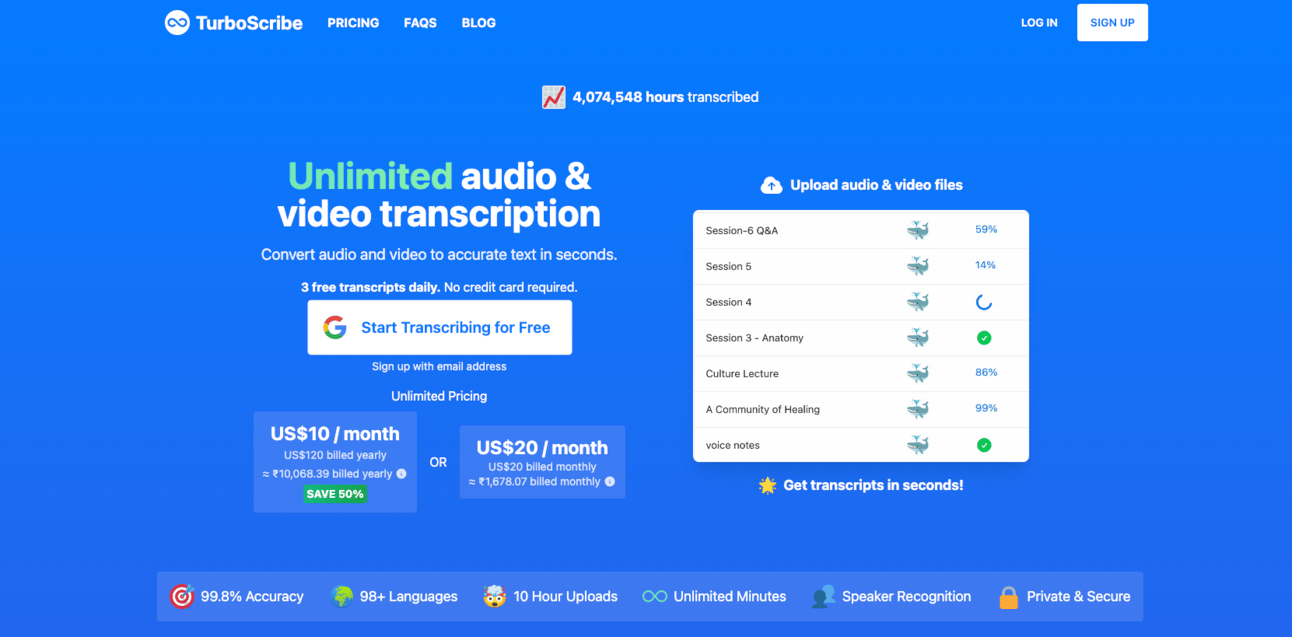Click the 98+ Languages label
The height and width of the screenshot is (637, 1292).
click(x=409, y=596)
